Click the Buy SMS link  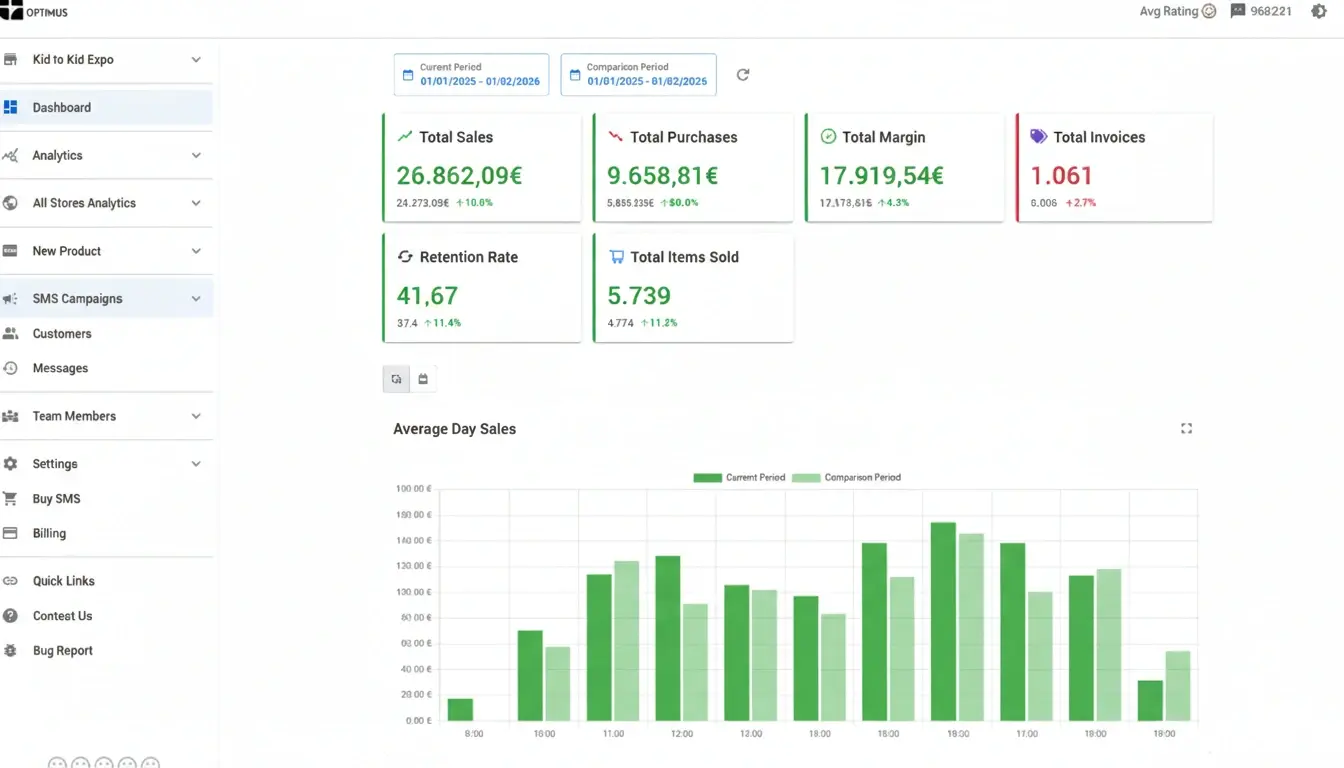[56, 499]
